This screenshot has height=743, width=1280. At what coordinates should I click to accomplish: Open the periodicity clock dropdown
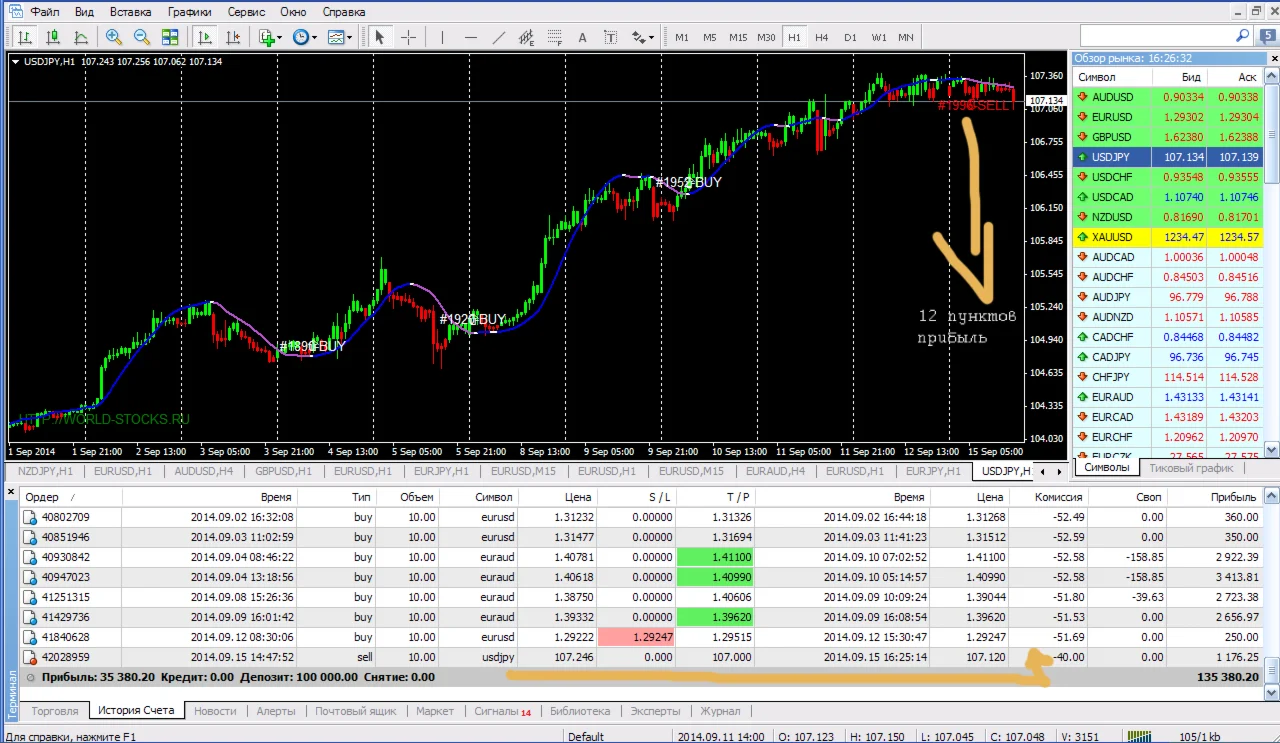point(304,37)
